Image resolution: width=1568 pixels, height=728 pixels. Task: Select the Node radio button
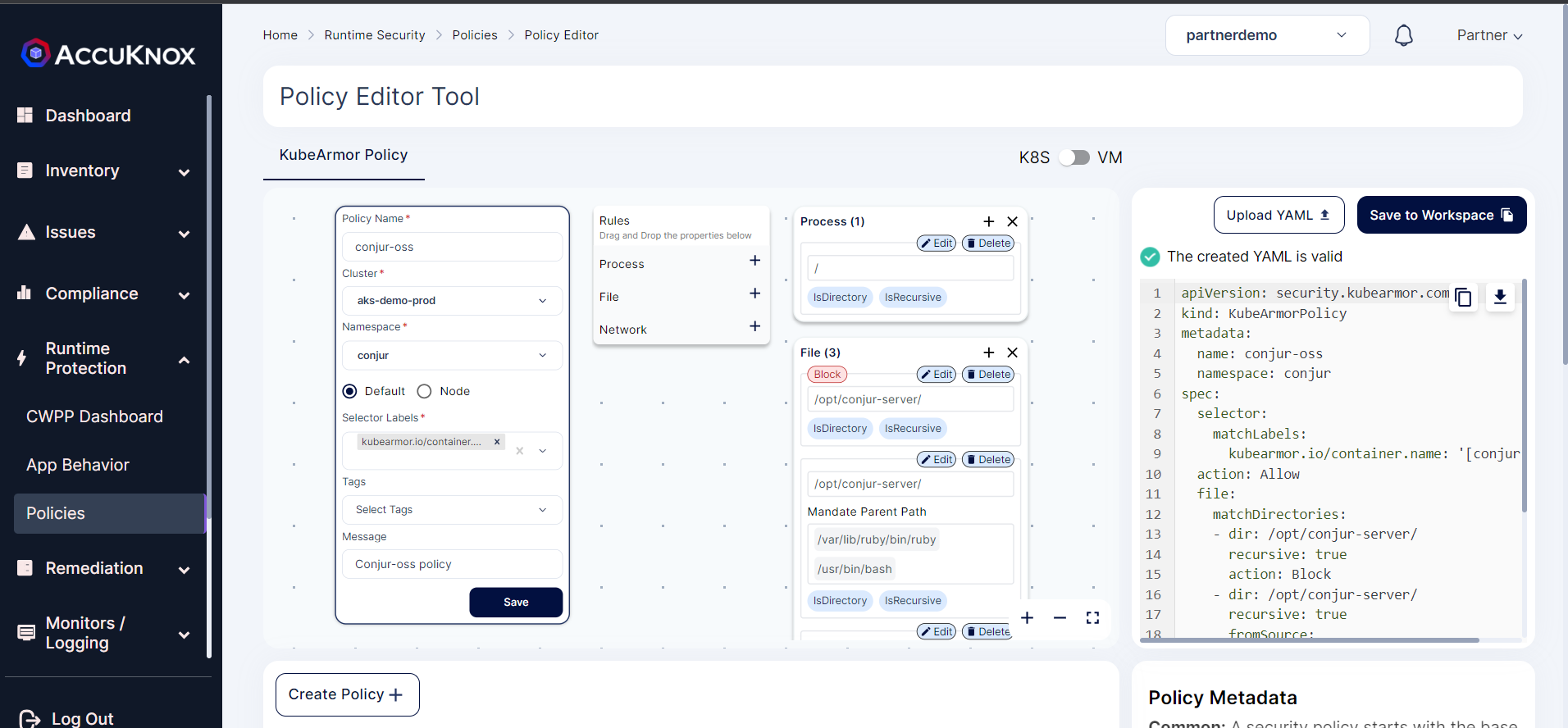[425, 392]
